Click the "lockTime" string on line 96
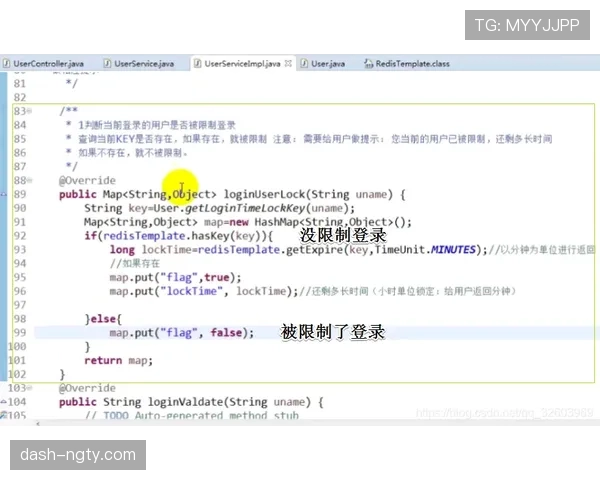The height and width of the screenshot is (480, 600). tap(191, 291)
